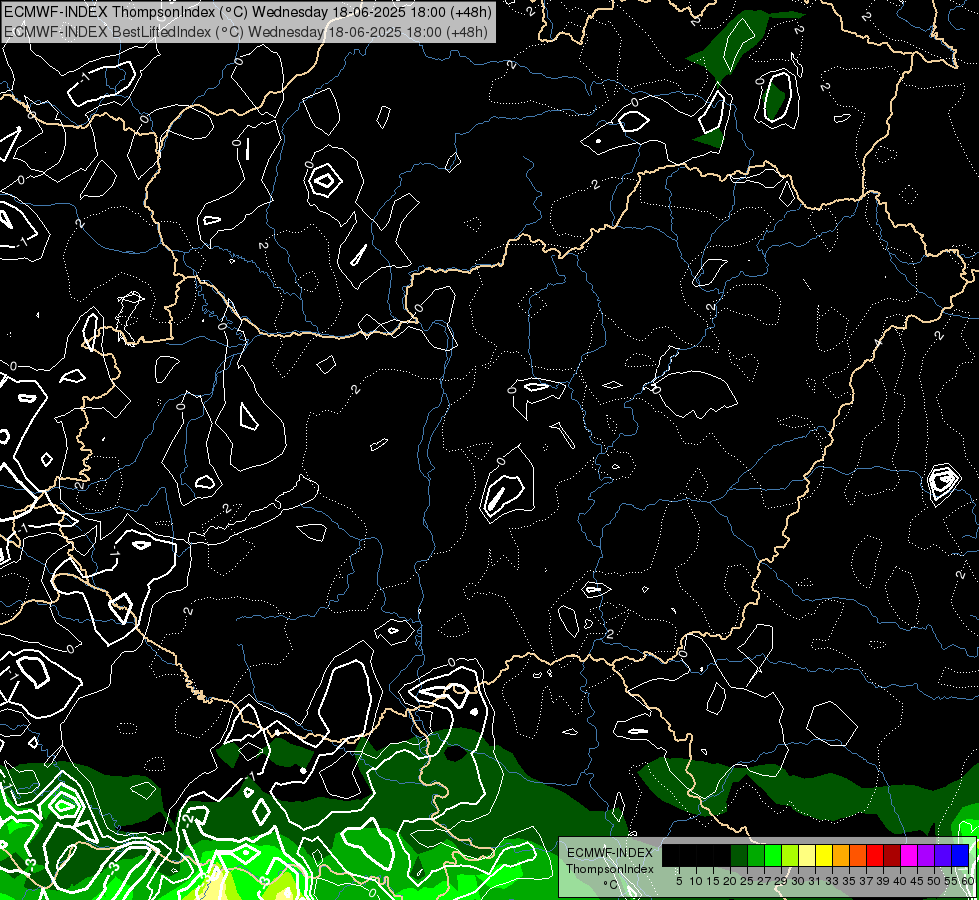Click the legend scale value 25
Screen dimensions: 979x900
747,881
